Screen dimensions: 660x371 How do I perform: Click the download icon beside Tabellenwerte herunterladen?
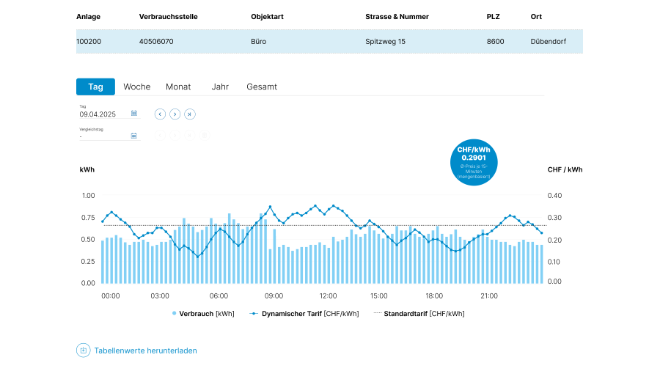pos(83,350)
